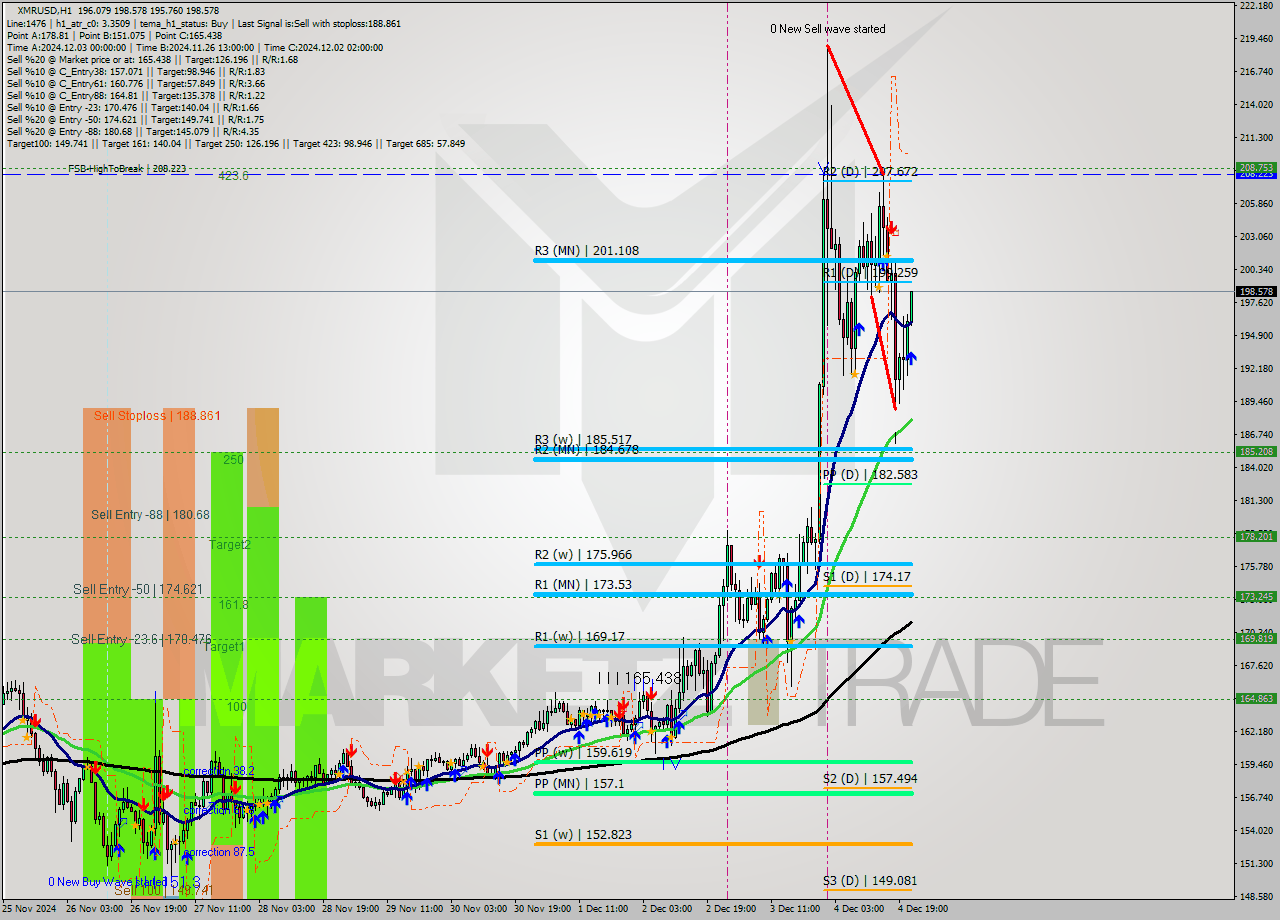This screenshot has width=1280, height=920.
Task: Click the 'PP (D) | 182.583' pivot label
Action: (869, 474)
